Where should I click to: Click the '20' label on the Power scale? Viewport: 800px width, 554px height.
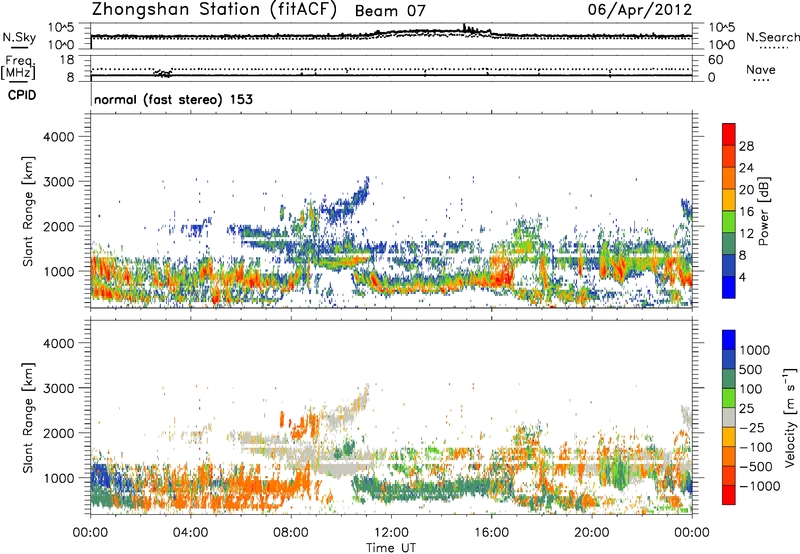pos(746,190)
